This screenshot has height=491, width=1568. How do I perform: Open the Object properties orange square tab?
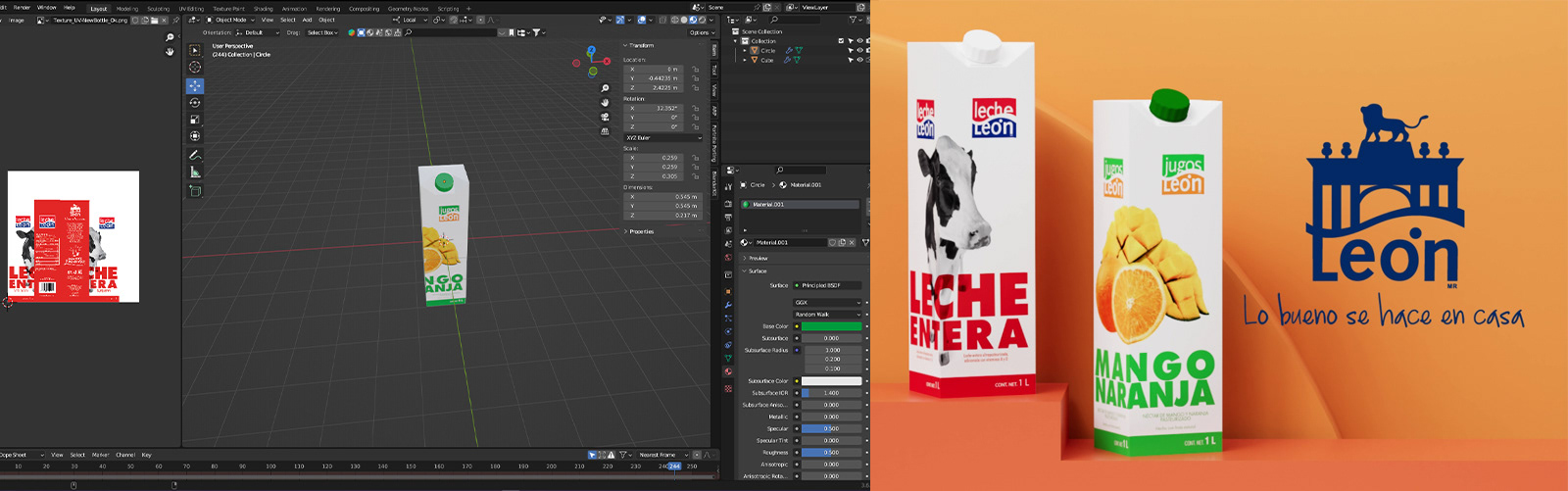[x=728, y=291]
